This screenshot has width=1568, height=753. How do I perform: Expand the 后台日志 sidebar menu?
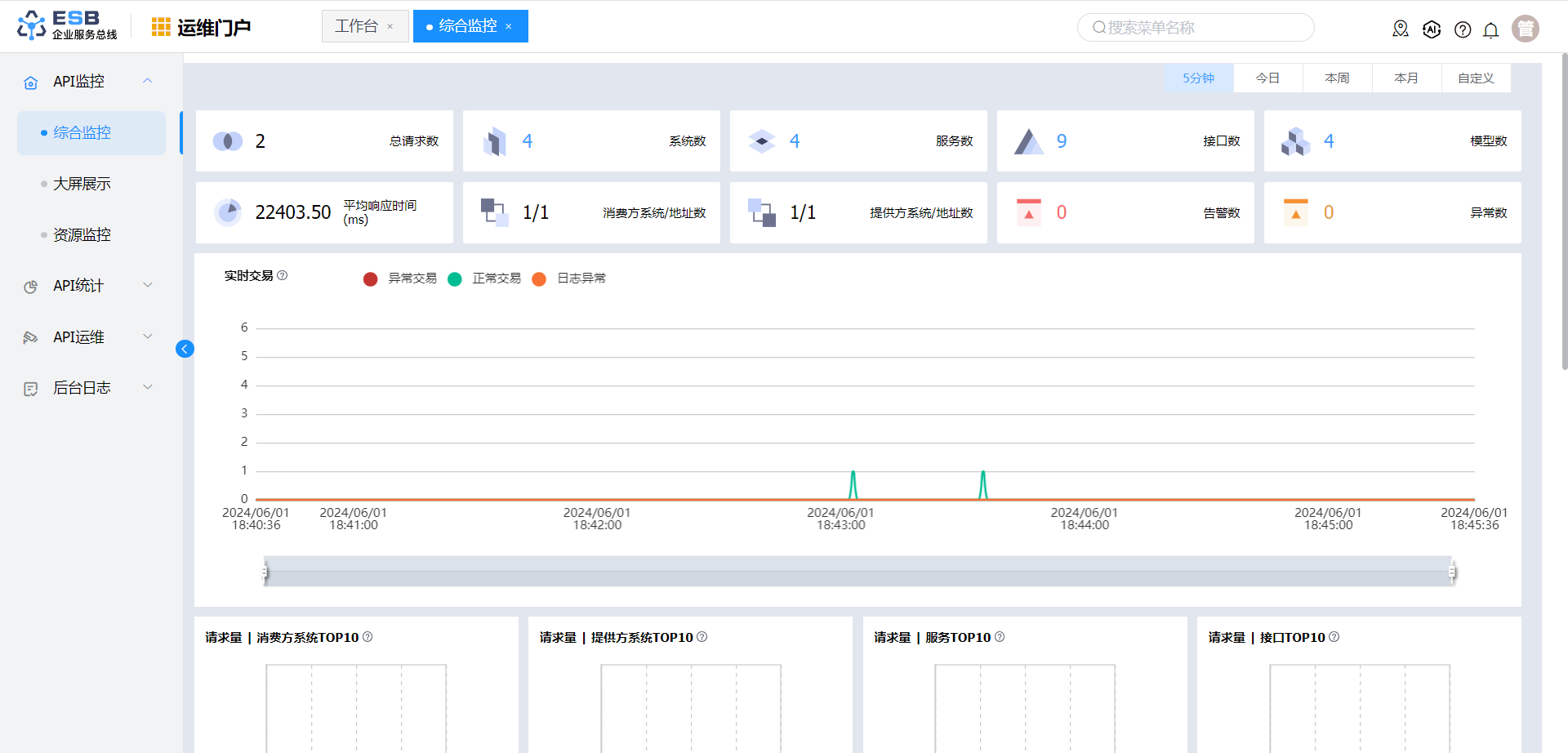pyautogui.click(x=88, y=388)
